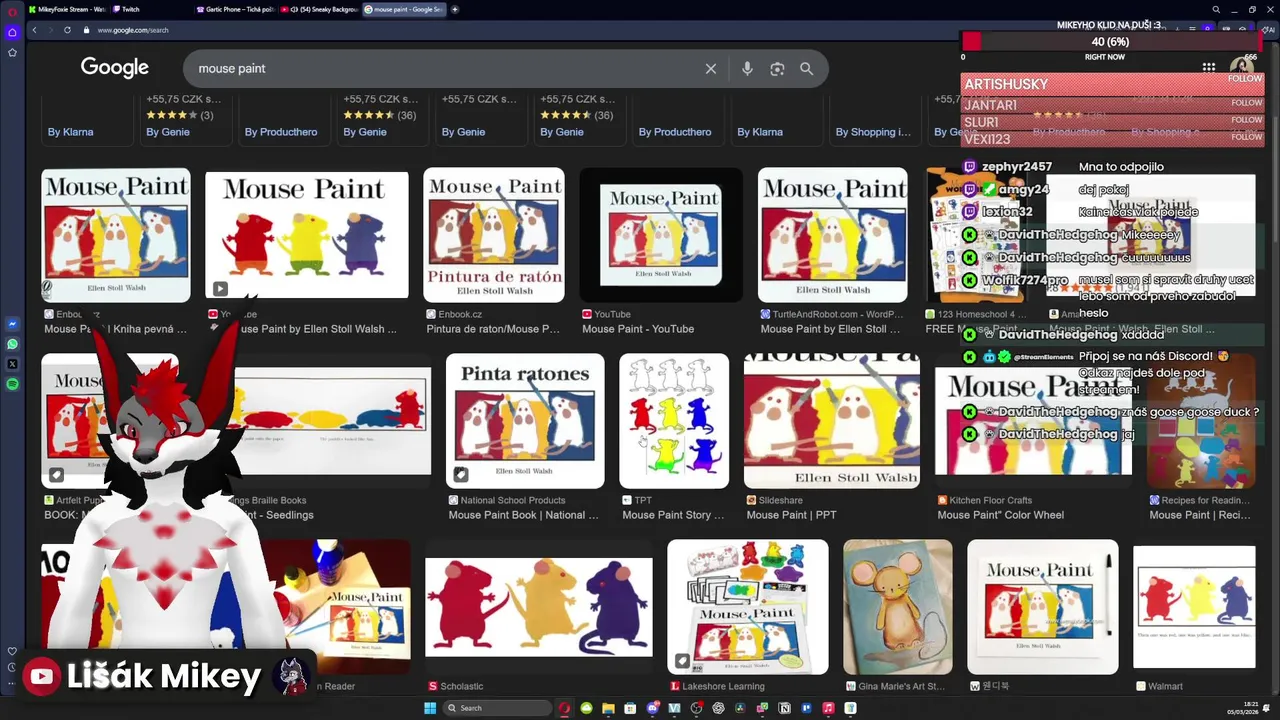Open the Walmart Mouse Paint thumbnail
This screenshot has width=1280, height=720.
point(1194,607)
